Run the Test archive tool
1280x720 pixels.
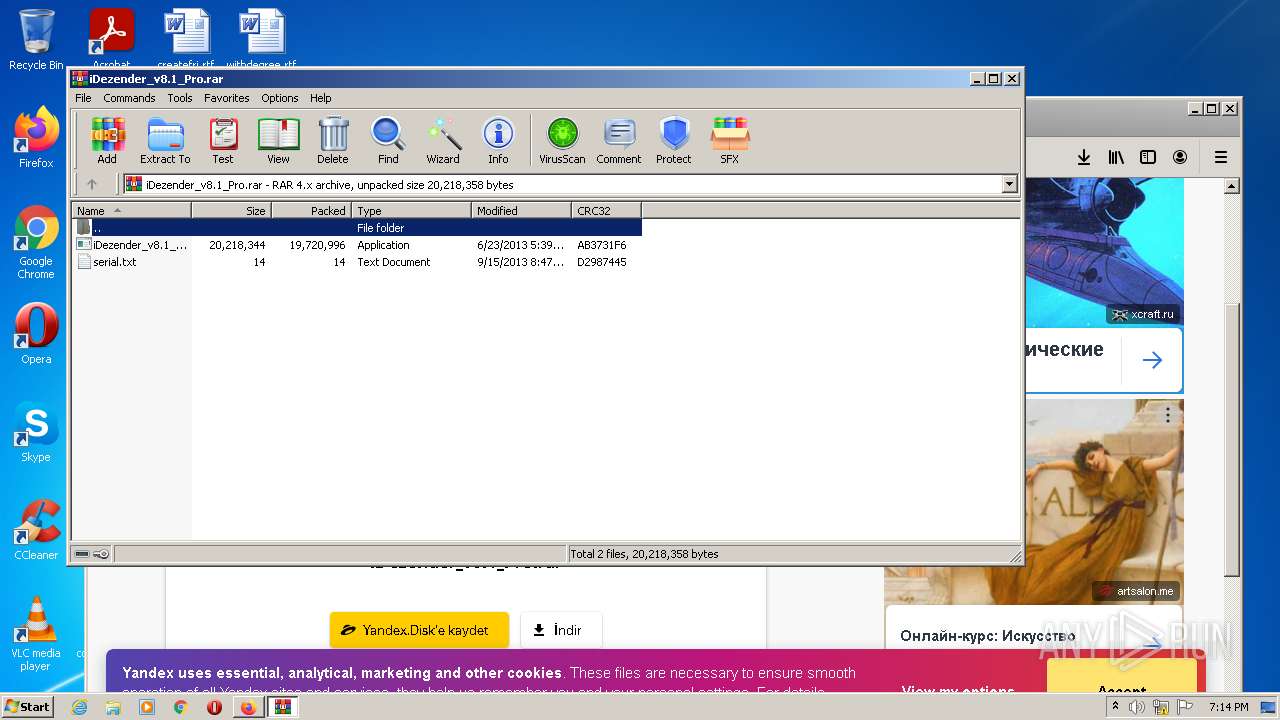(223, 140)
